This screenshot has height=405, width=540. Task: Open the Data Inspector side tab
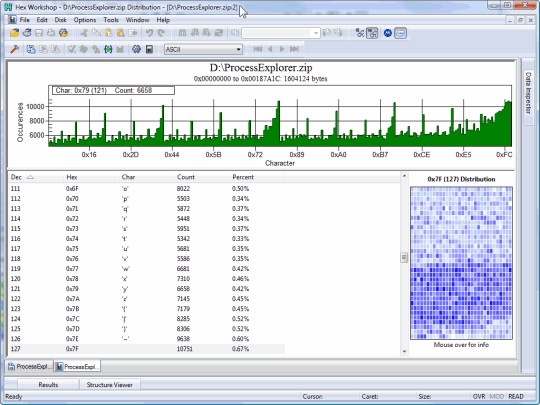coord(528,93)
